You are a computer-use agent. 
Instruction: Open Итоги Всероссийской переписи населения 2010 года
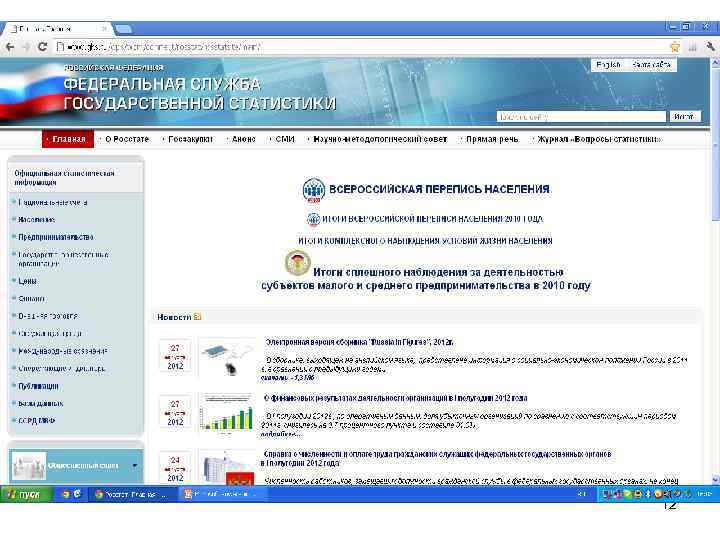[432, 219]
